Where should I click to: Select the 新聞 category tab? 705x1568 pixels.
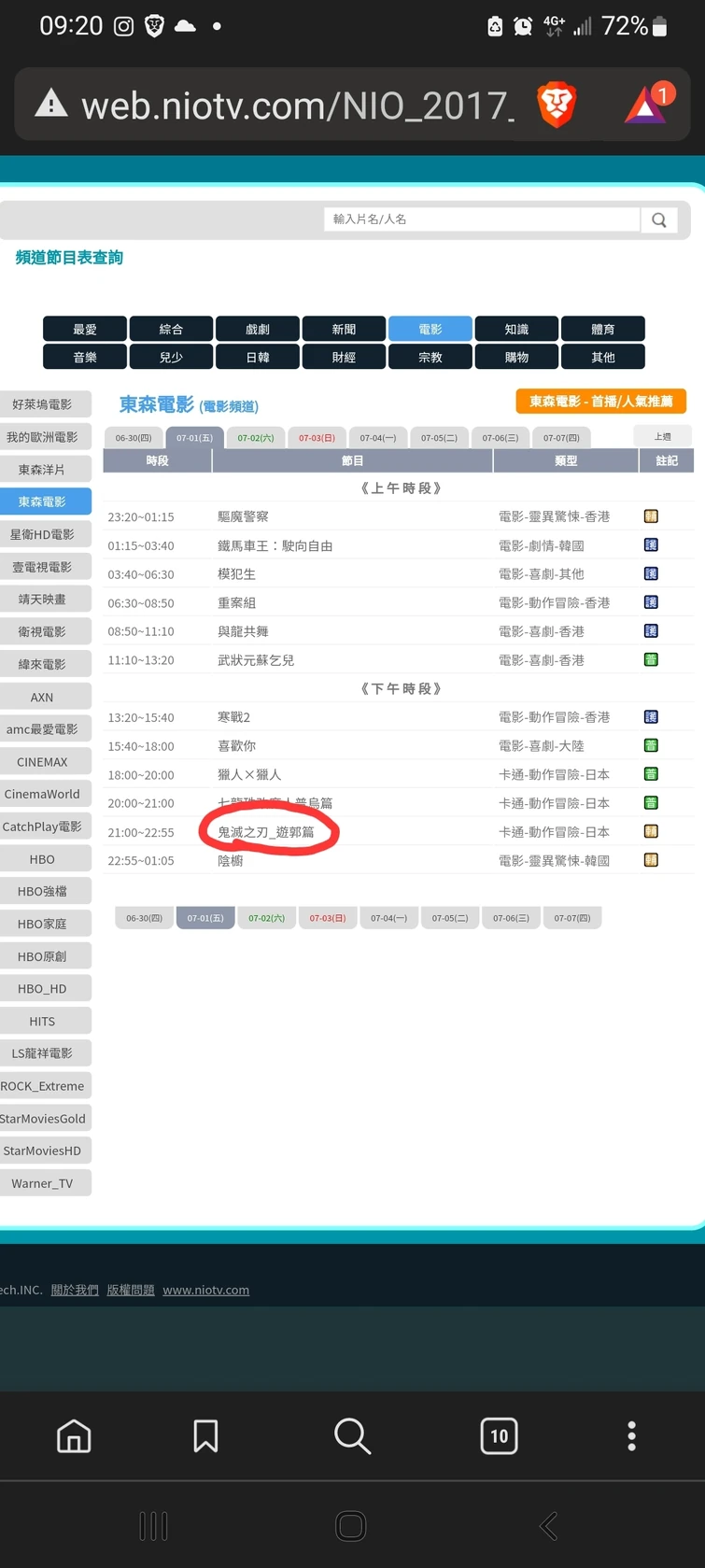tap(344, 329)
